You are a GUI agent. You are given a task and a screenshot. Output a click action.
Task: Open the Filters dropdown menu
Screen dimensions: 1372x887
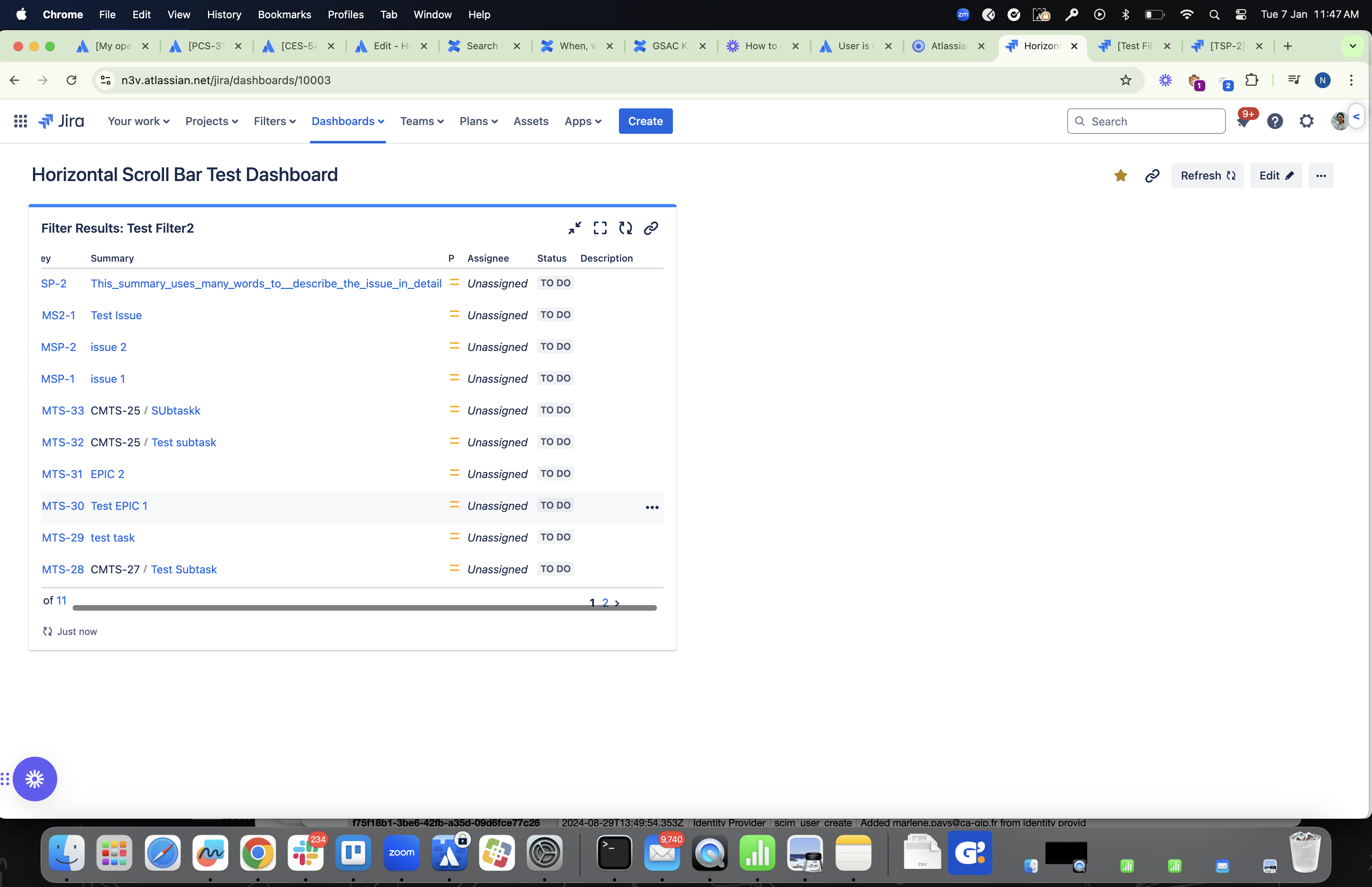pos(274,121)
